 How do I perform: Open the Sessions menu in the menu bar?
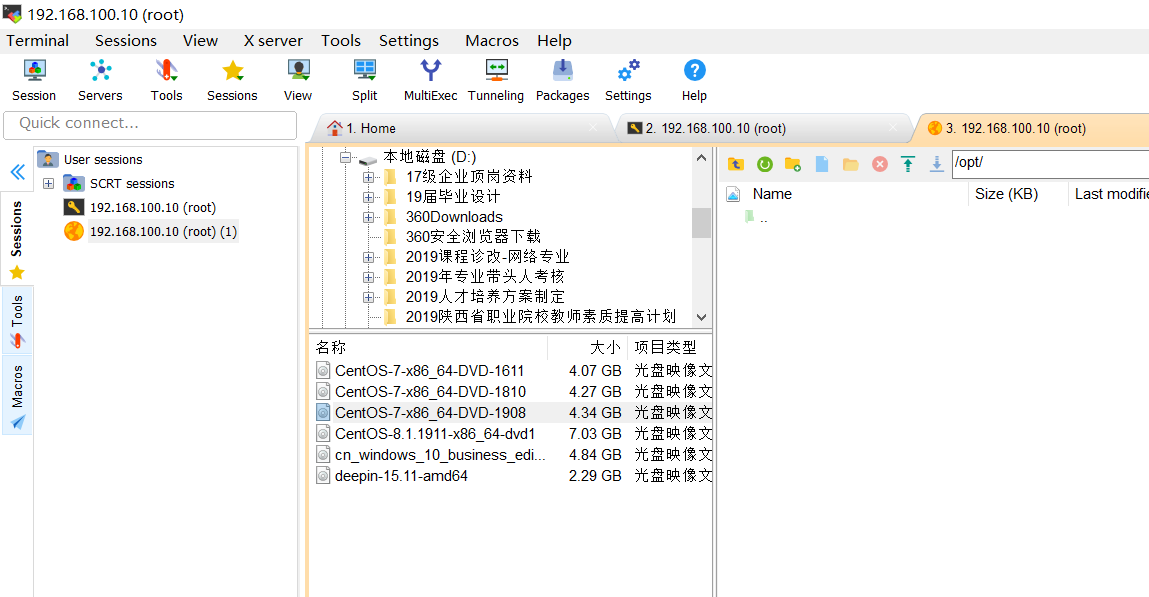click(126, 41)
